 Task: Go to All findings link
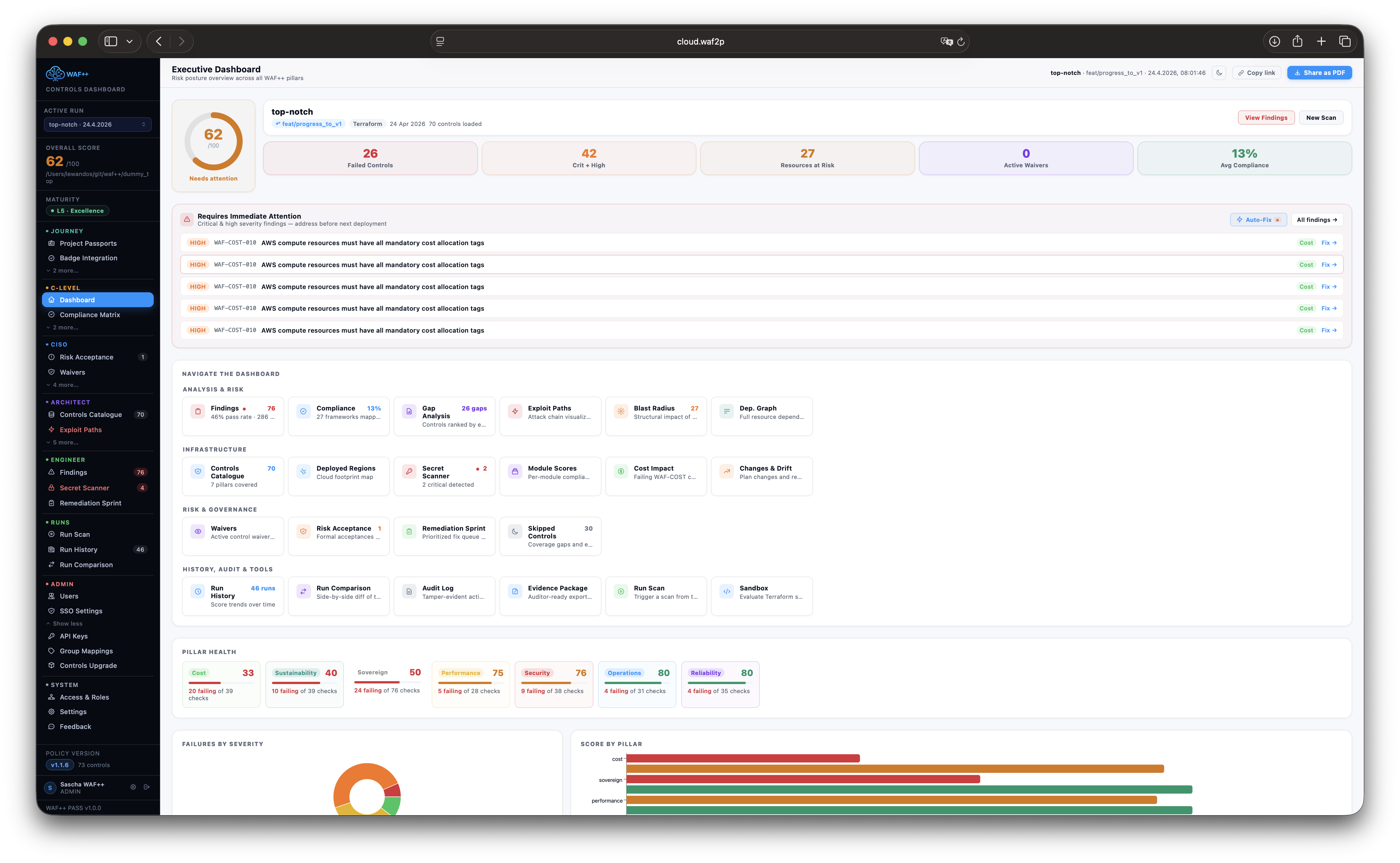[1317, 220]
